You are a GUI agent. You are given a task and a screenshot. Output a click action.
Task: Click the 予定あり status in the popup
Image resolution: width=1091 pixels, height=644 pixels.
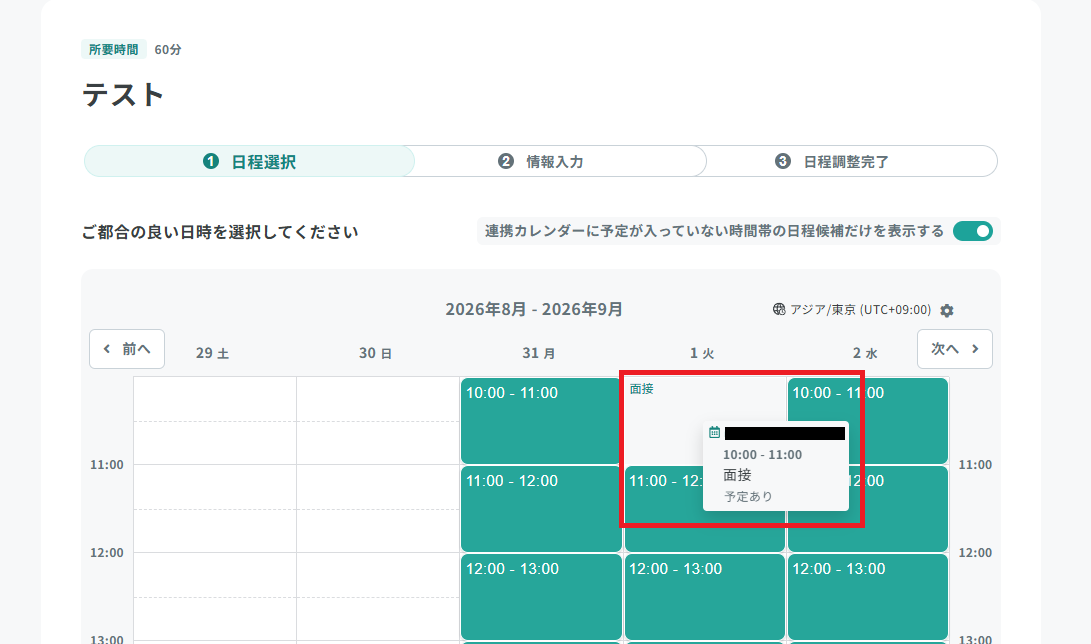pyautogui.click(x=748, y=497)
